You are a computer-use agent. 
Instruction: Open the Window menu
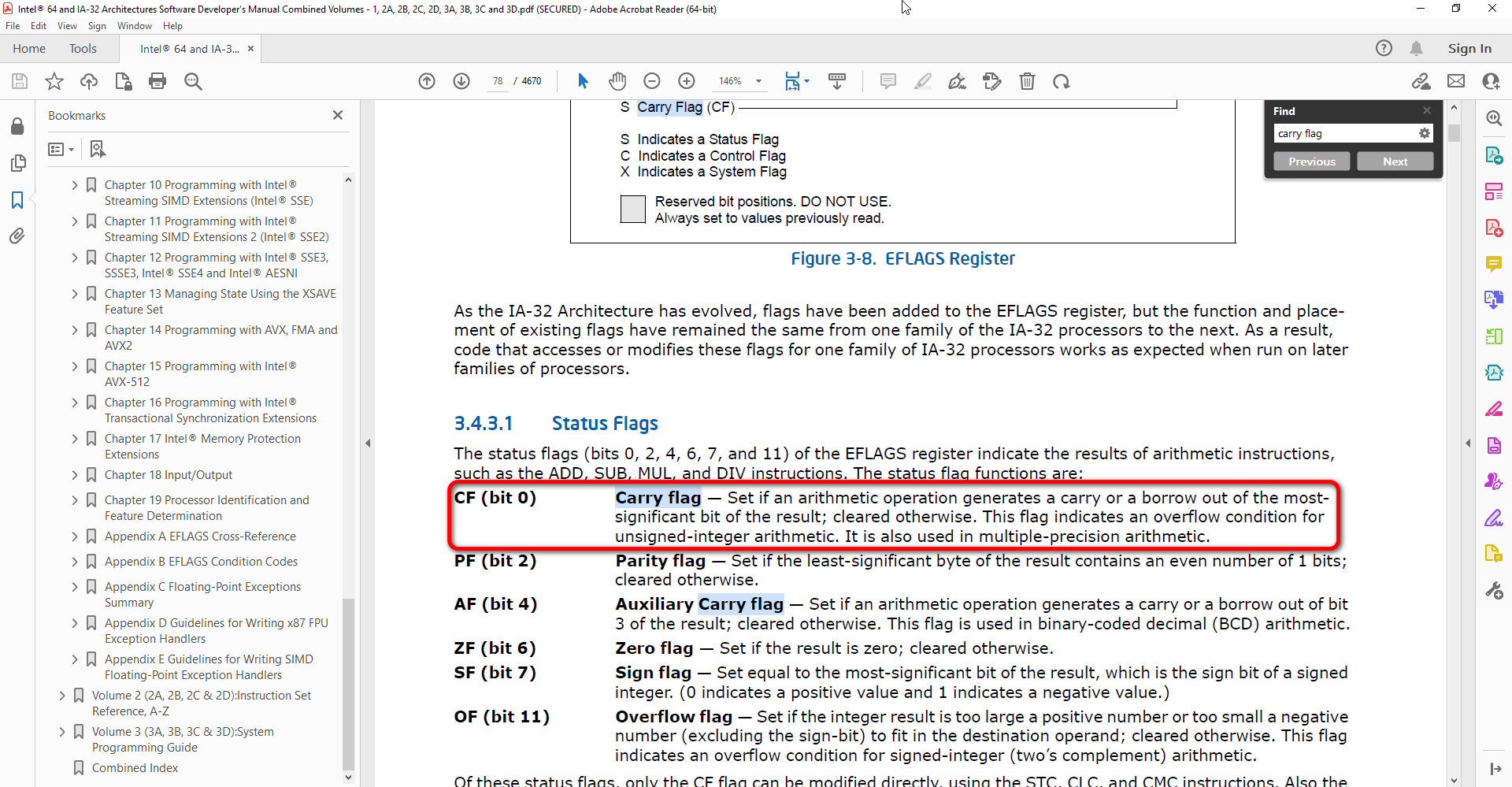click(135, 26)
